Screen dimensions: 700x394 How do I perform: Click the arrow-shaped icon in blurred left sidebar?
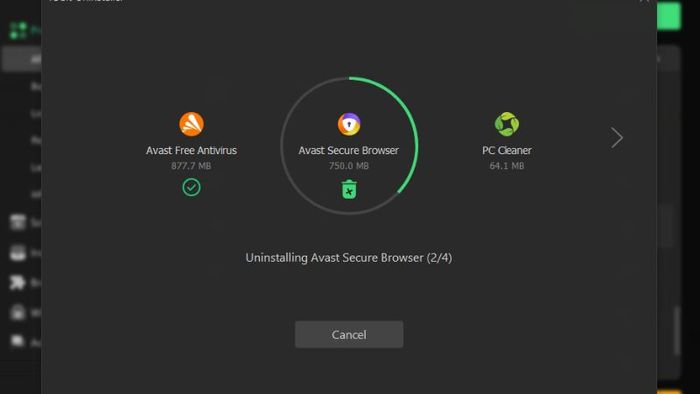pyautogui.click(x=17, y=282)
